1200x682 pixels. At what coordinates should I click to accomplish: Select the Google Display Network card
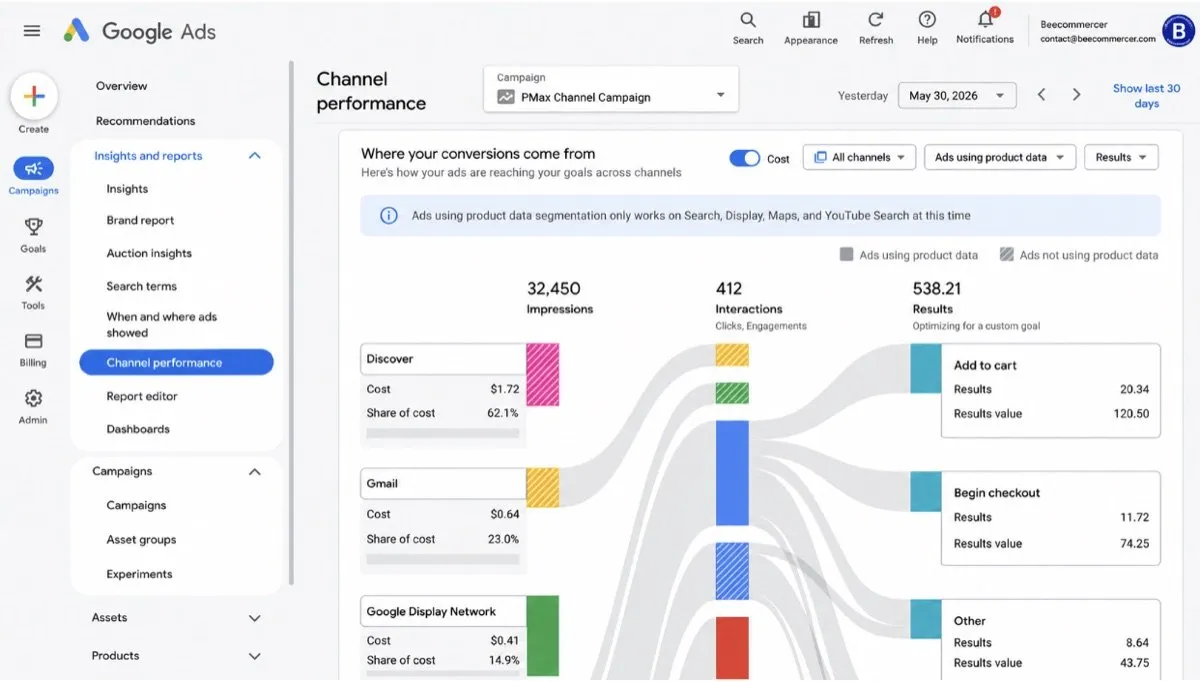click(x=443, y=638)
